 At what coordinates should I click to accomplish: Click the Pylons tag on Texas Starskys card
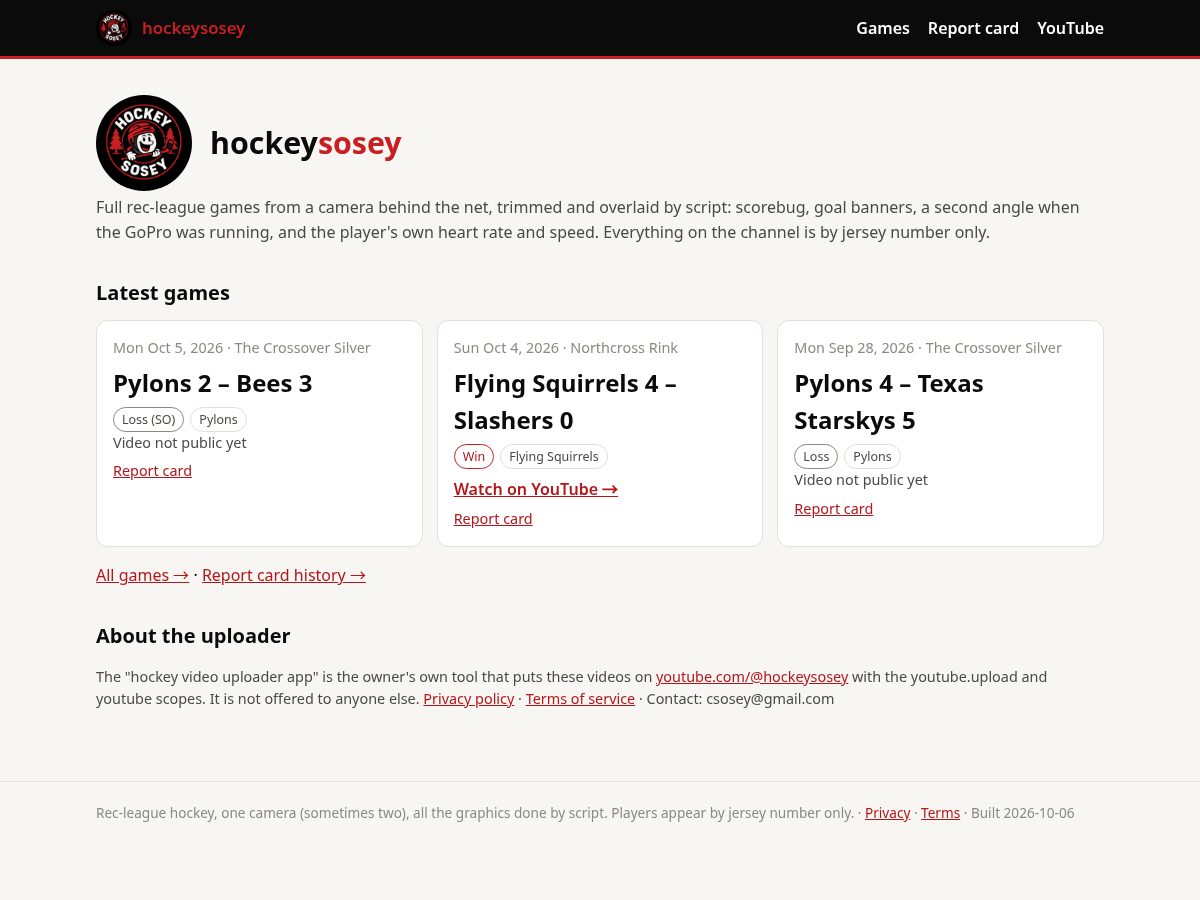872,457
